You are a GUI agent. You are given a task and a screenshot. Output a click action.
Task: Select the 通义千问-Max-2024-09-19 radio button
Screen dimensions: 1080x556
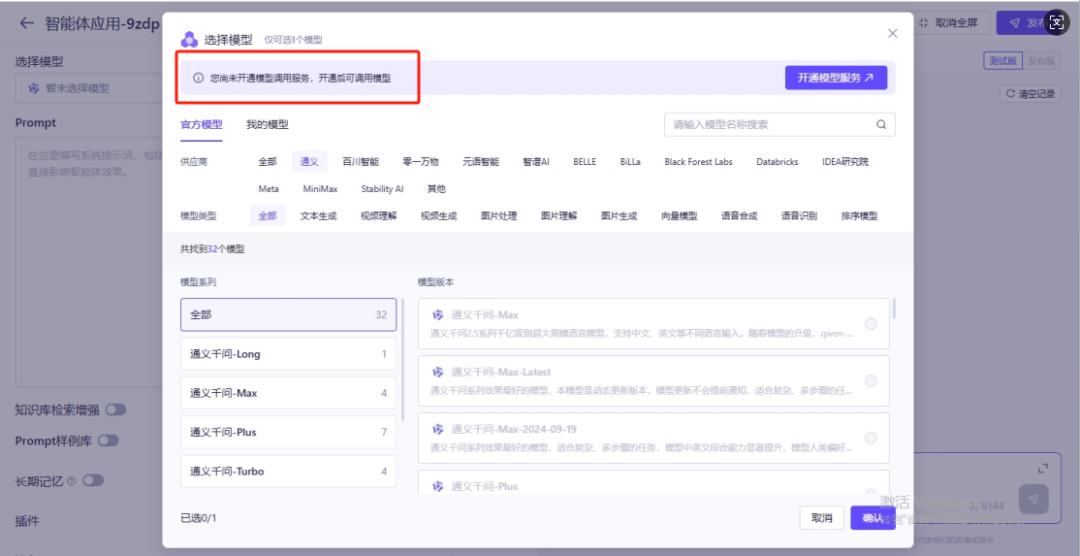click(871, 438)
